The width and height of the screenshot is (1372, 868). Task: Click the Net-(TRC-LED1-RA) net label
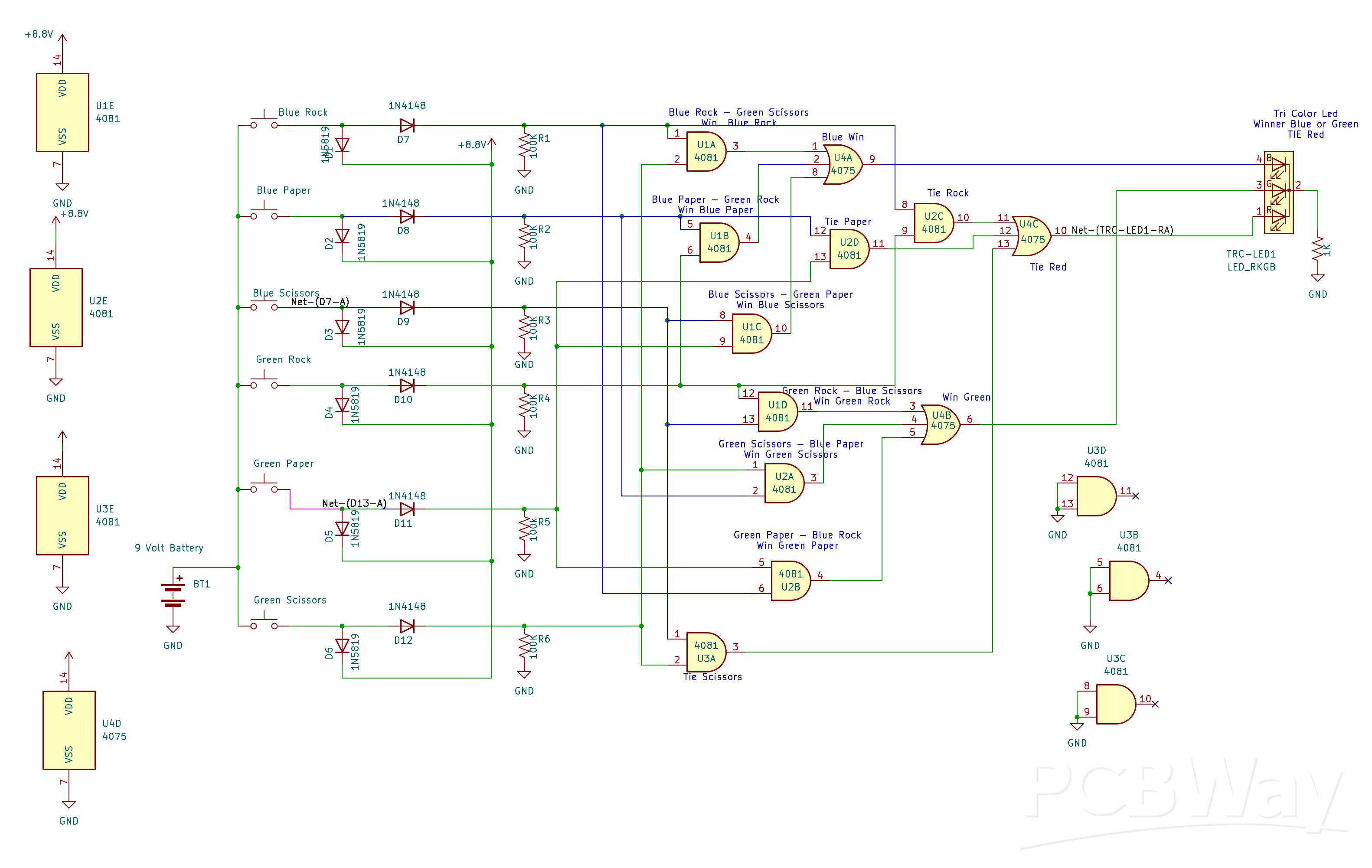coord(1122,230)
